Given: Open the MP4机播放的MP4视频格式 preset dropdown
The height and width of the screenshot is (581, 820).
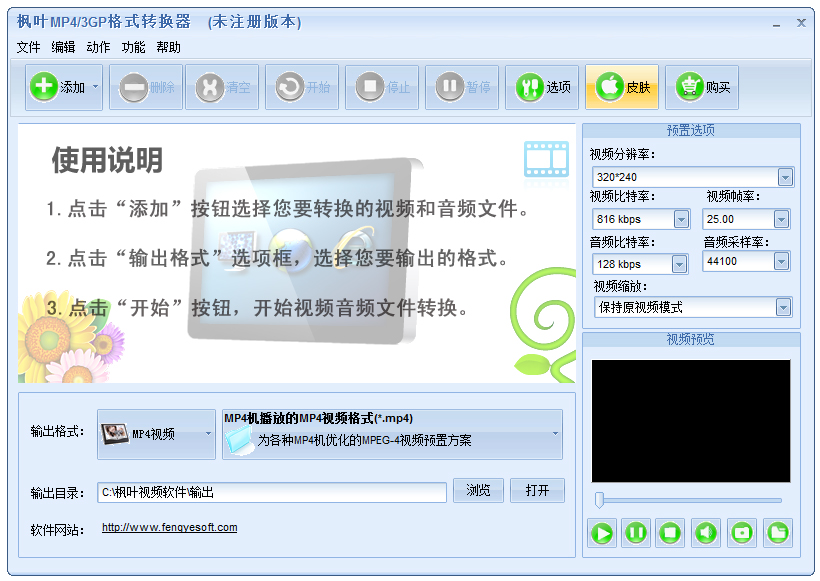Looking at the screenshot, I should pos(392,434).
